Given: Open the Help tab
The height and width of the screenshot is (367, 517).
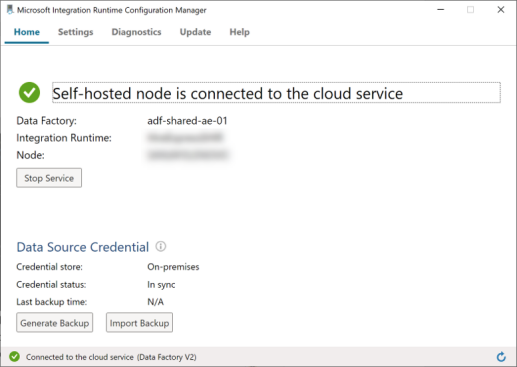Looking at the screenshot, I should [x=239, y=32].
